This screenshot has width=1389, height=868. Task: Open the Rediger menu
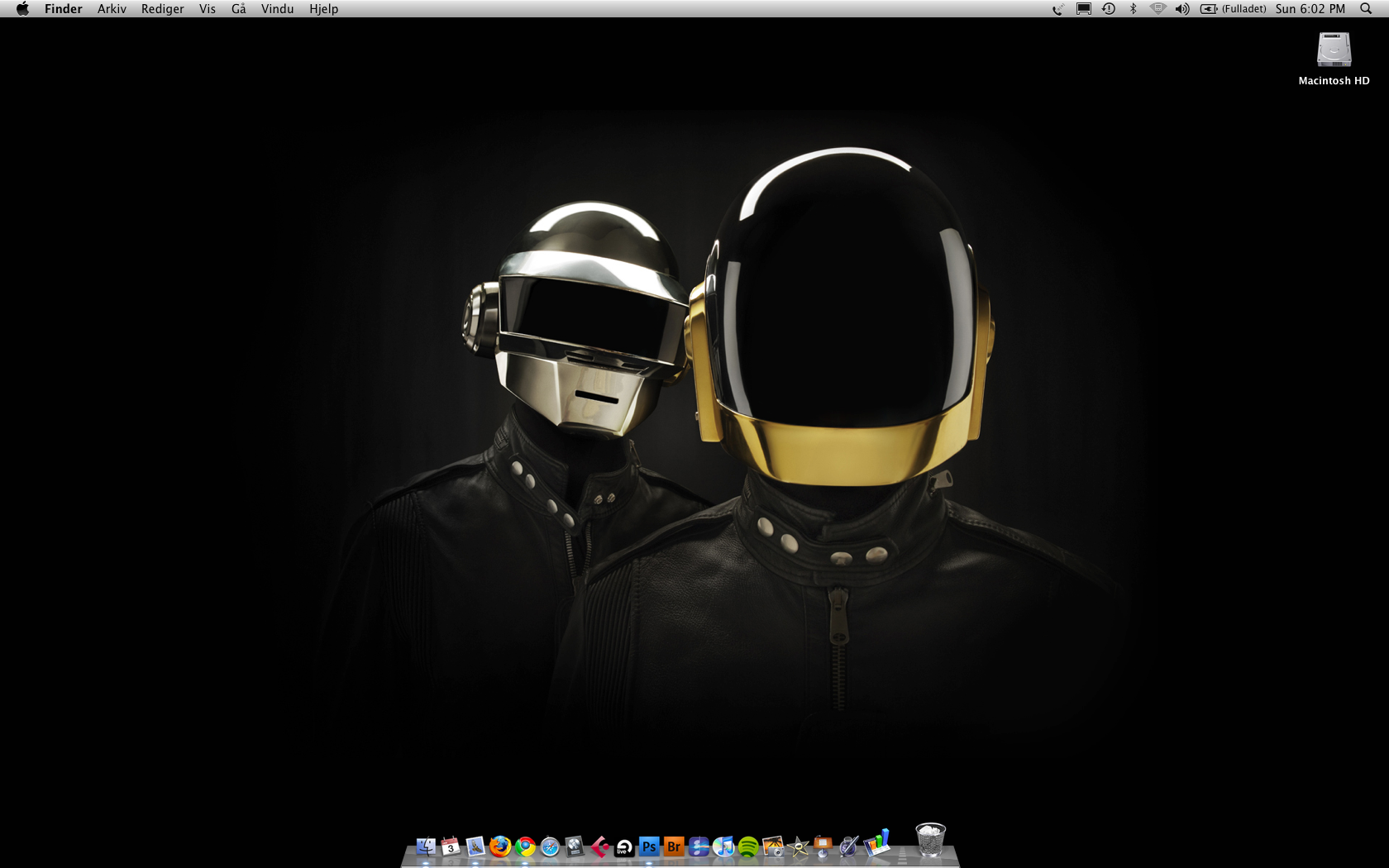coord(162,9)
